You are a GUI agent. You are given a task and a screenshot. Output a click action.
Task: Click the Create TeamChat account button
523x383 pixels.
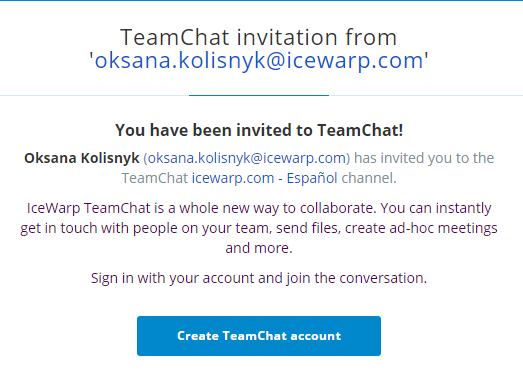259,336
